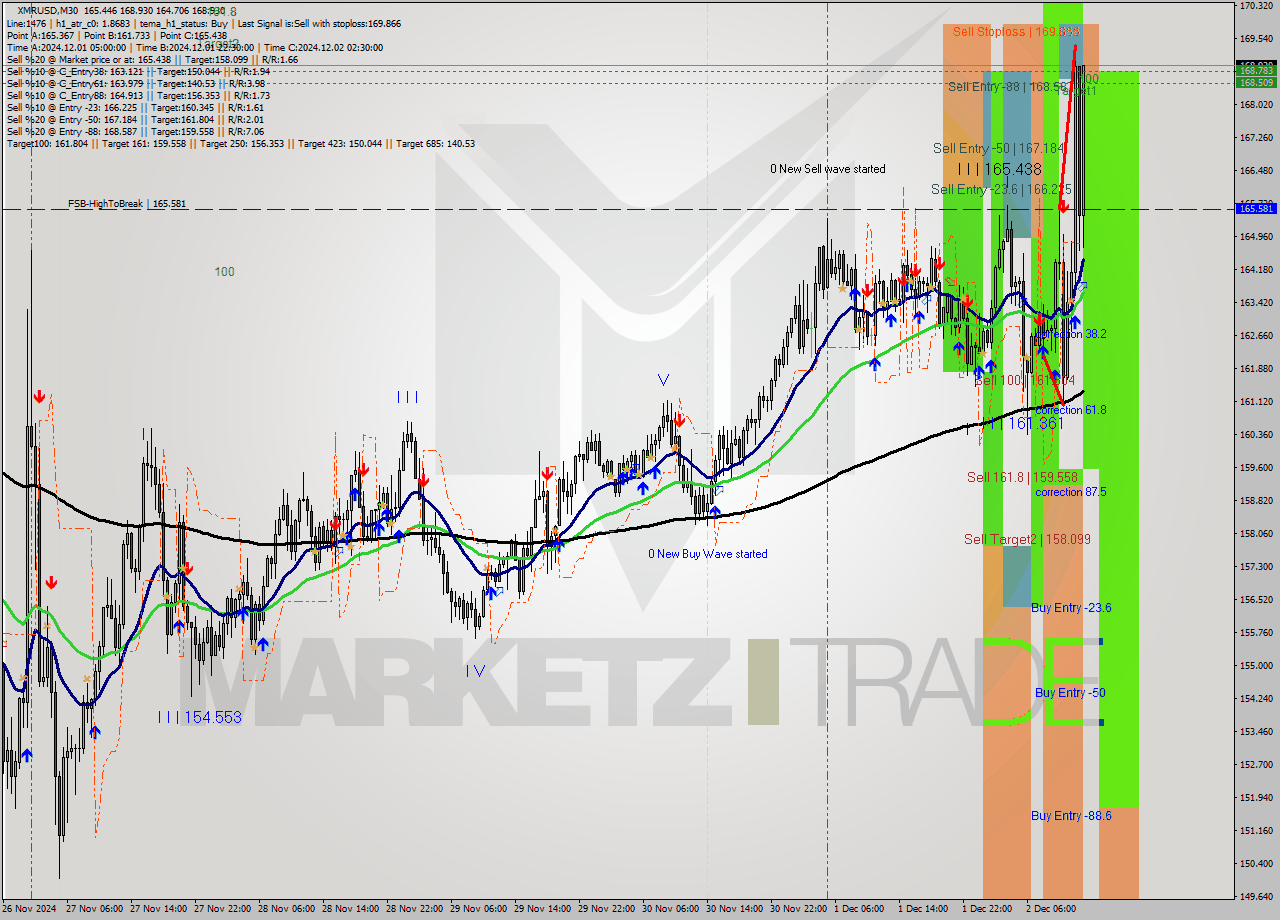Click the 158.820 price axis label
1280x920 pixels.
click(1257, 501)
